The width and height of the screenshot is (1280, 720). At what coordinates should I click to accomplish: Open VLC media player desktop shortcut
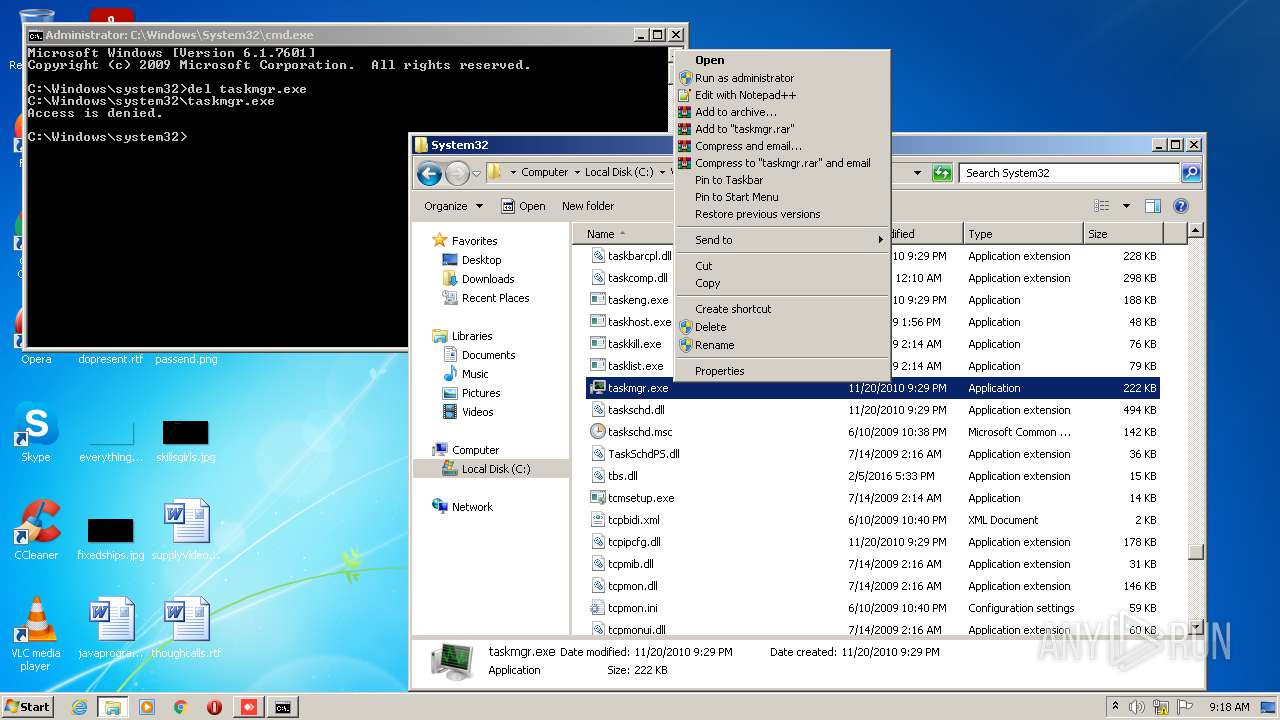click(36, 634)
